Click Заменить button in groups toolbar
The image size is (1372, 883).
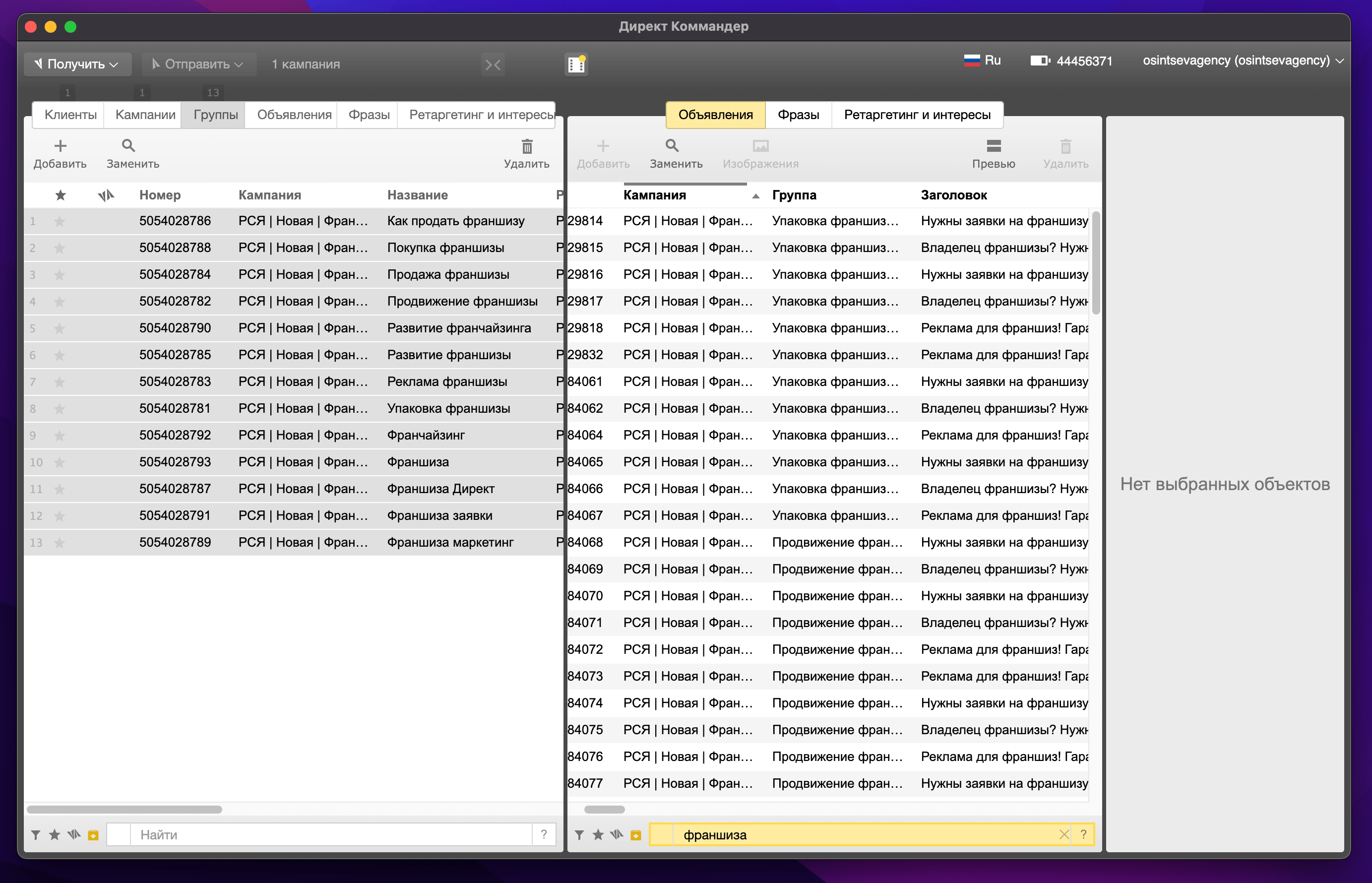[x=130, y=152]
